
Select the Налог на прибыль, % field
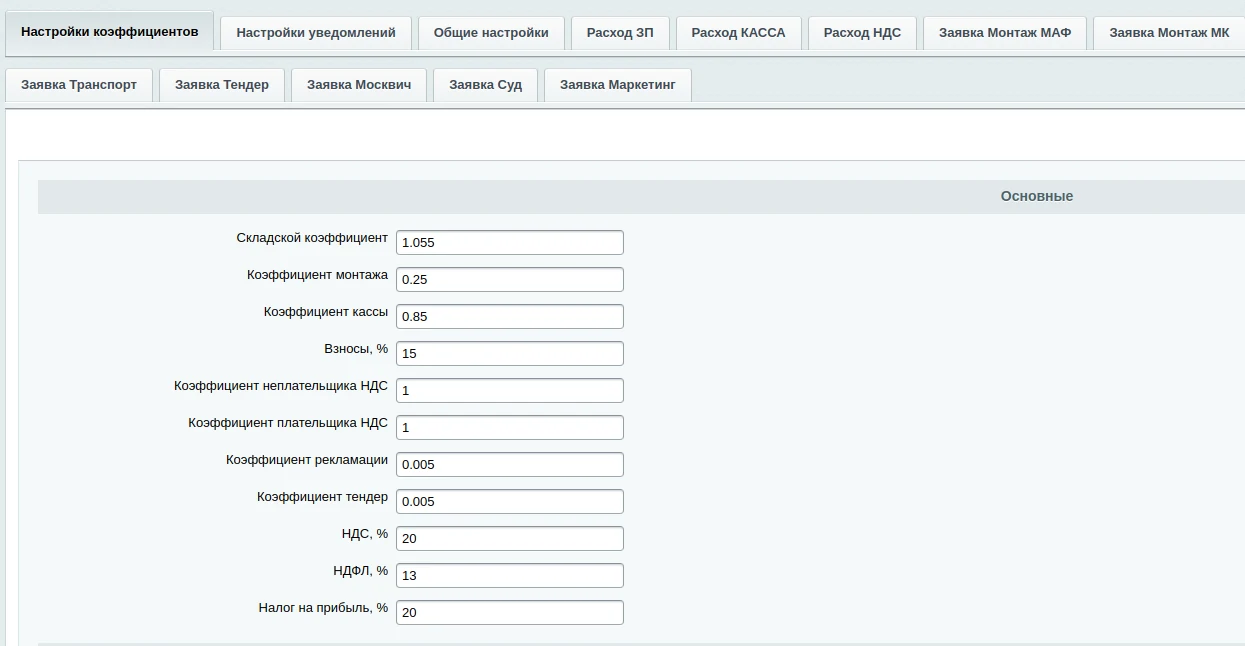pyautogui.click(x=510, y=612)
